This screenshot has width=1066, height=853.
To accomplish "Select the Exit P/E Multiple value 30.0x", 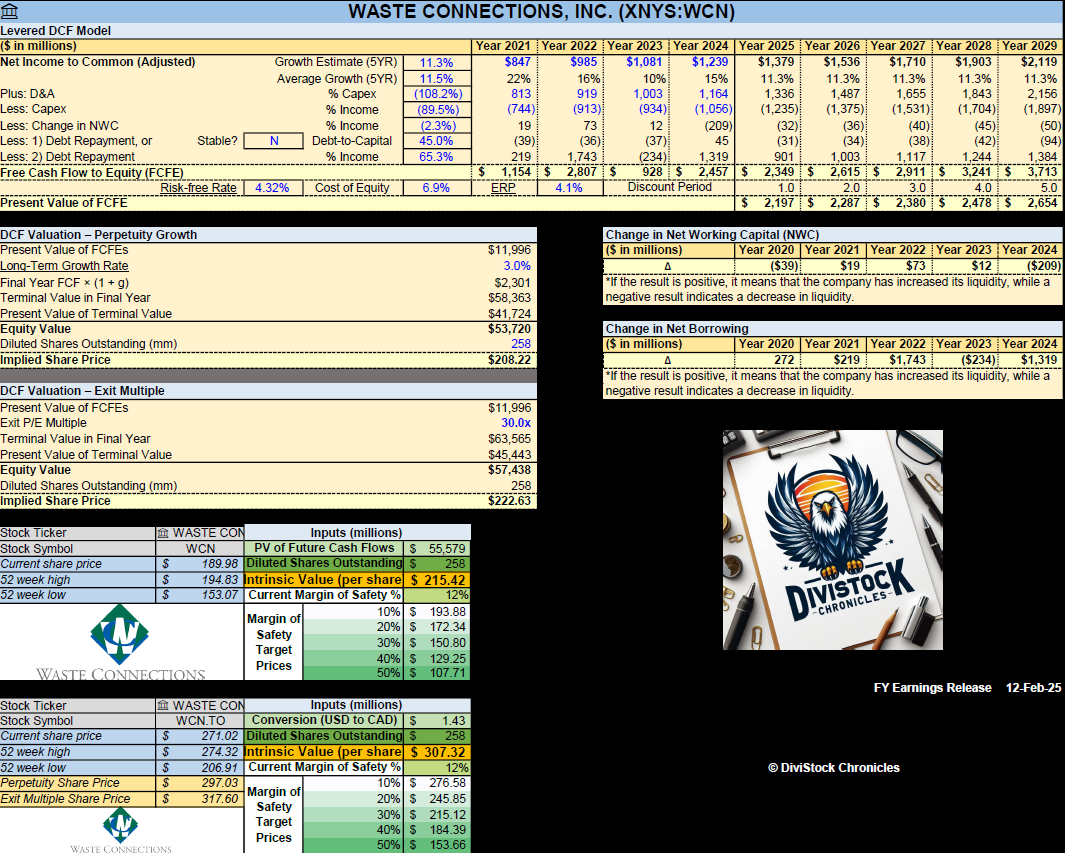I will (x=516, y=423).
